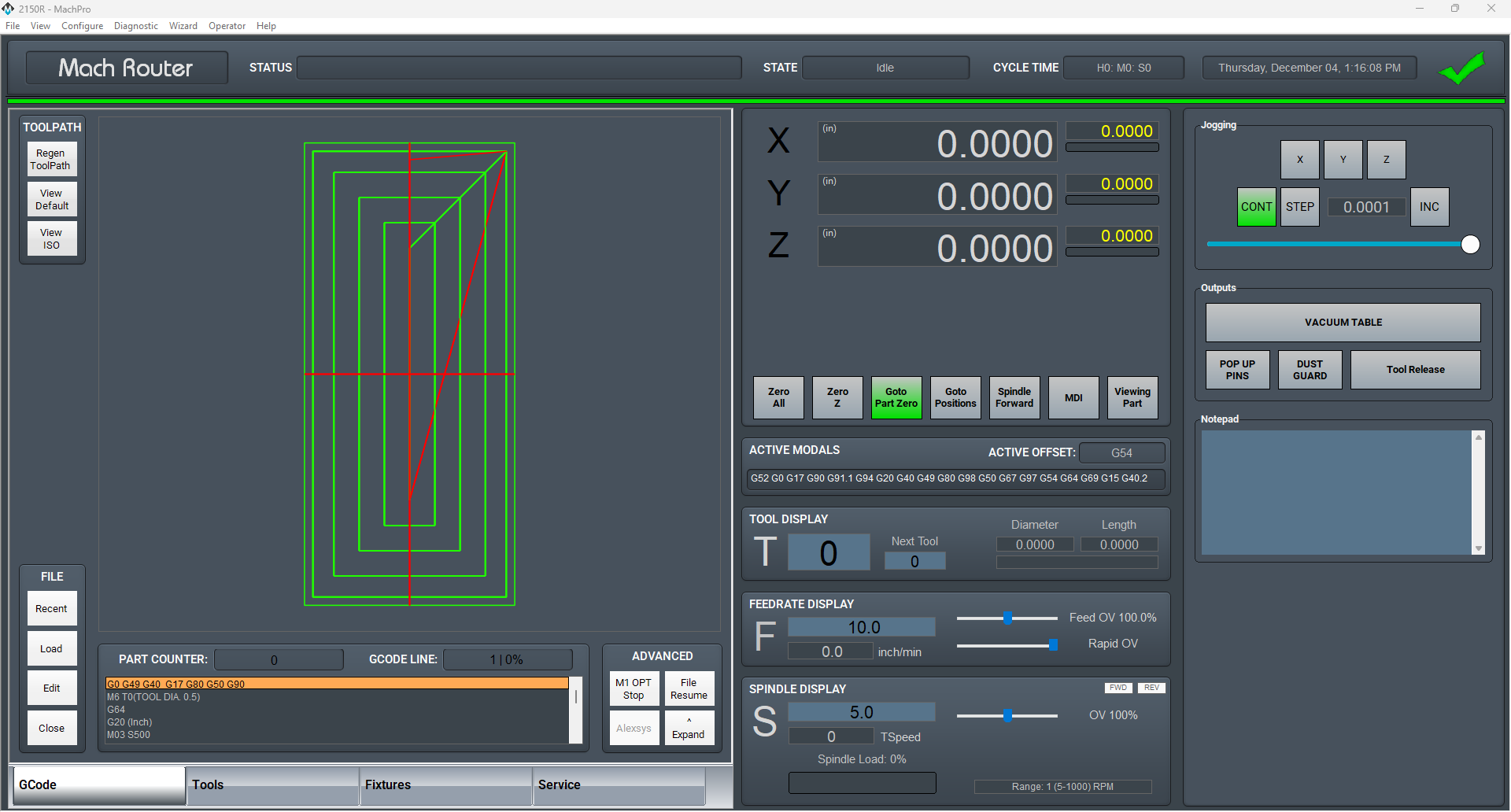
Task: Activate Goto Part Zero
Action: pos(896,397)
